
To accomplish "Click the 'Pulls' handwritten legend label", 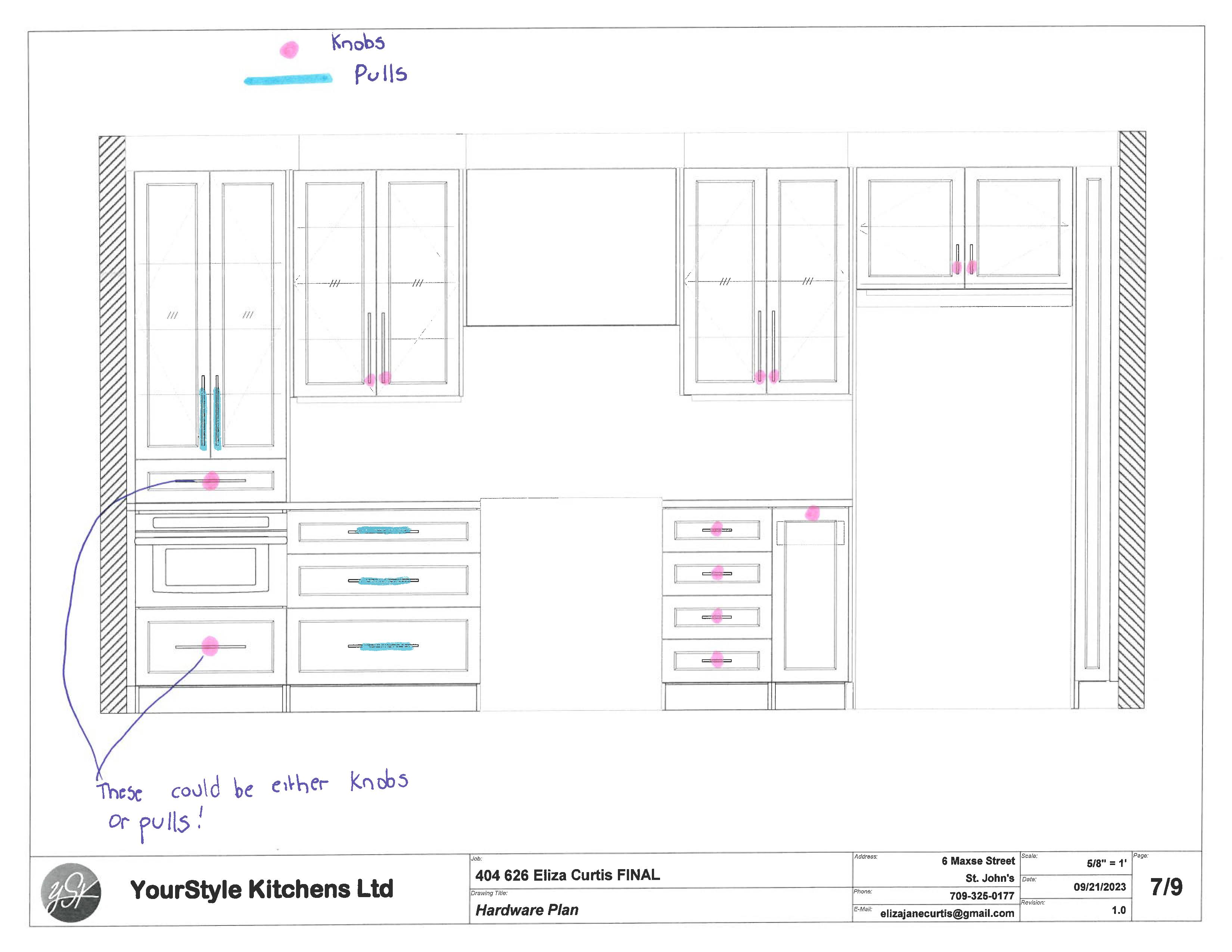I will [x=380, y=74].
